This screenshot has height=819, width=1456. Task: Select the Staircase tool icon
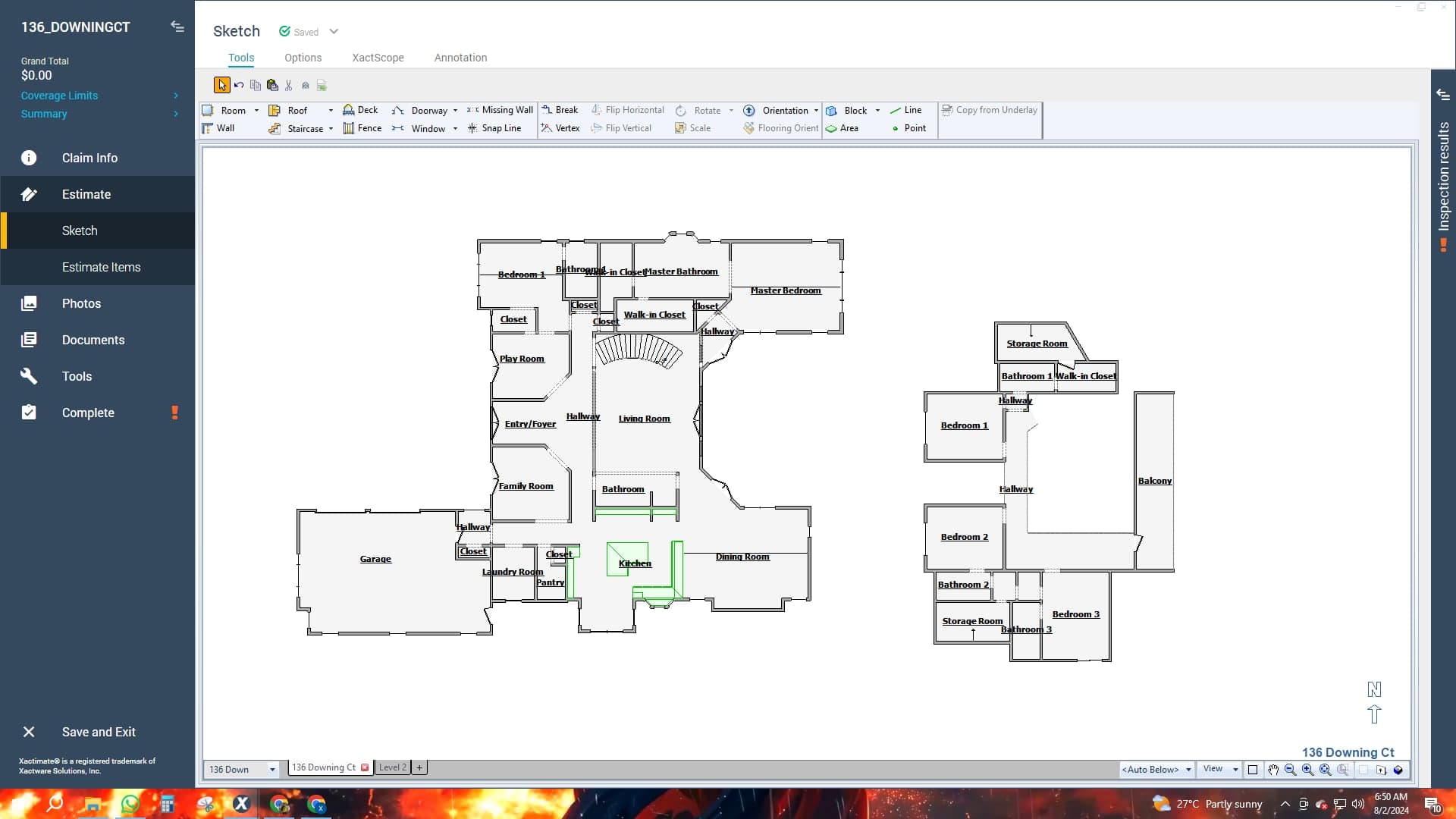[x=275, y=129]
